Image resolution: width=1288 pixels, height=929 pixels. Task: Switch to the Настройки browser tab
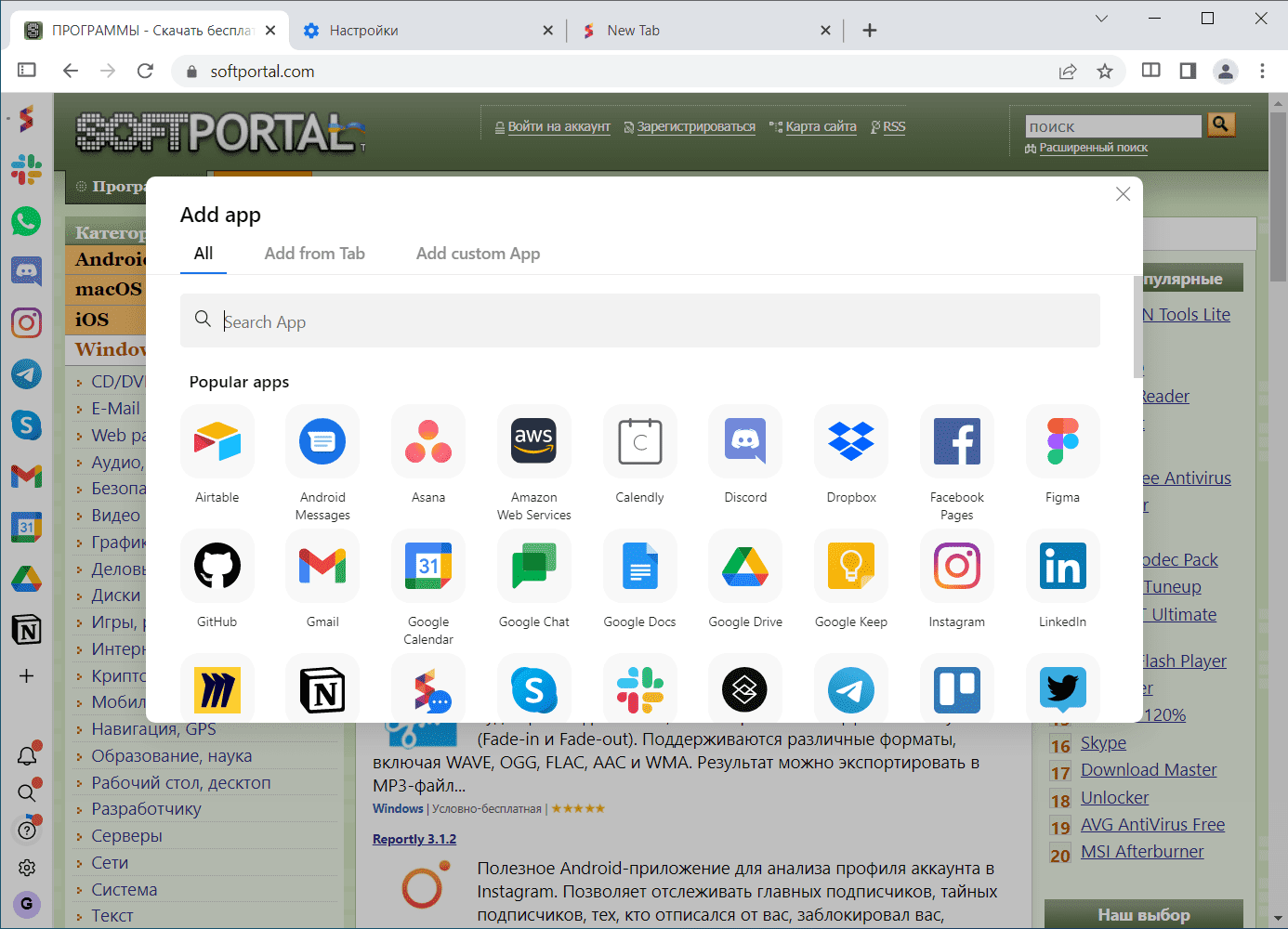[427, 31]
